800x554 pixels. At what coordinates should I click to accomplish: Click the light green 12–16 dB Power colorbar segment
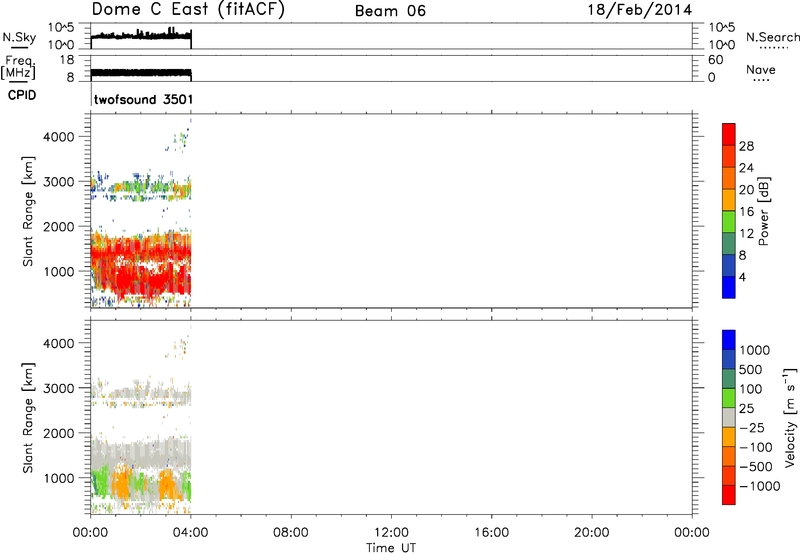729,221
